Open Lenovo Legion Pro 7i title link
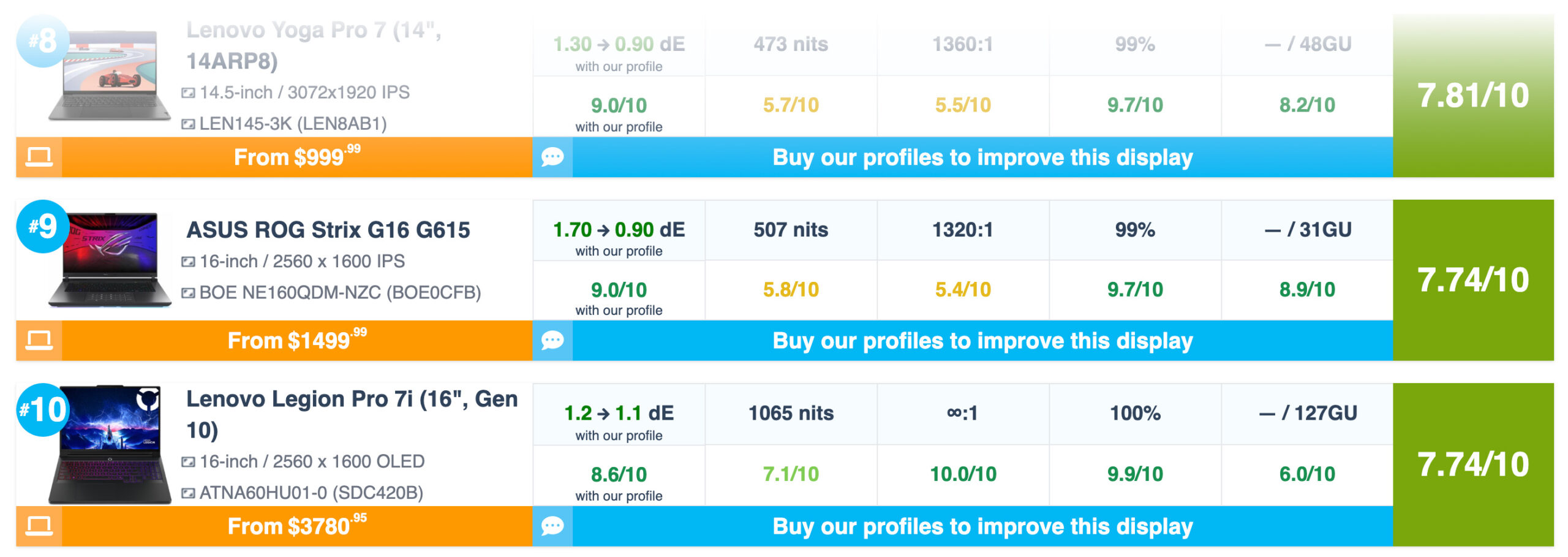 tap(352, 414)
